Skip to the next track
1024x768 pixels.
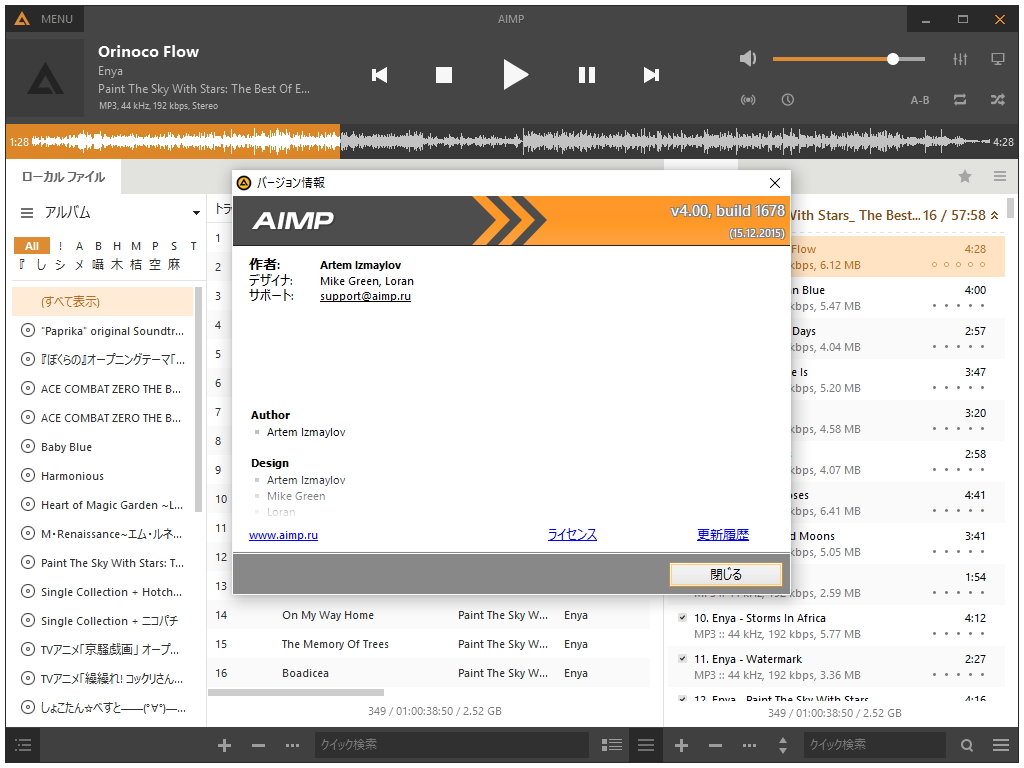click(x=651, y=75)
